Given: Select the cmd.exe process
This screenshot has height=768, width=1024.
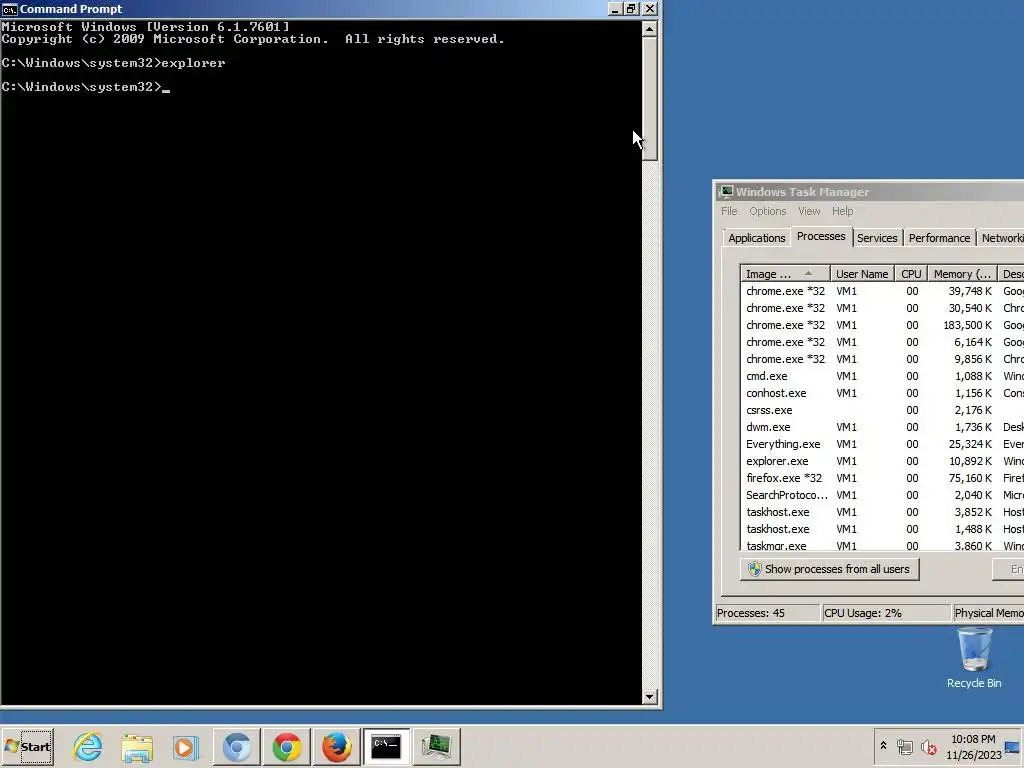Looking at the screenshot, I should tap(883, 376).
